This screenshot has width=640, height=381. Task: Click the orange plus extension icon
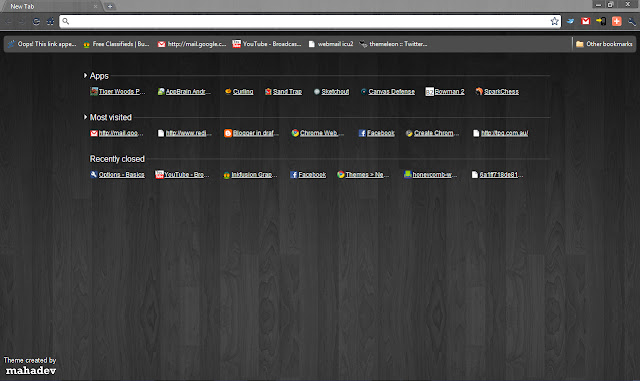point(616,21)
